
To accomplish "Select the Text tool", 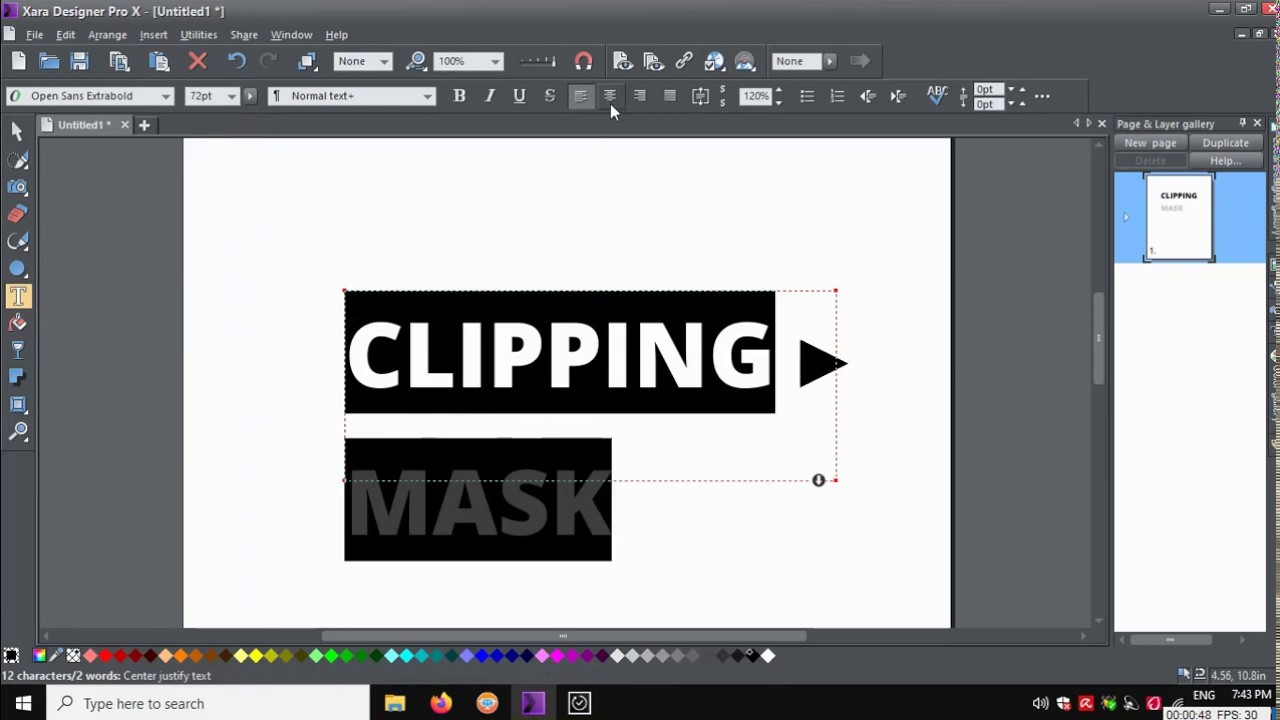I will [x=17, y=296].
